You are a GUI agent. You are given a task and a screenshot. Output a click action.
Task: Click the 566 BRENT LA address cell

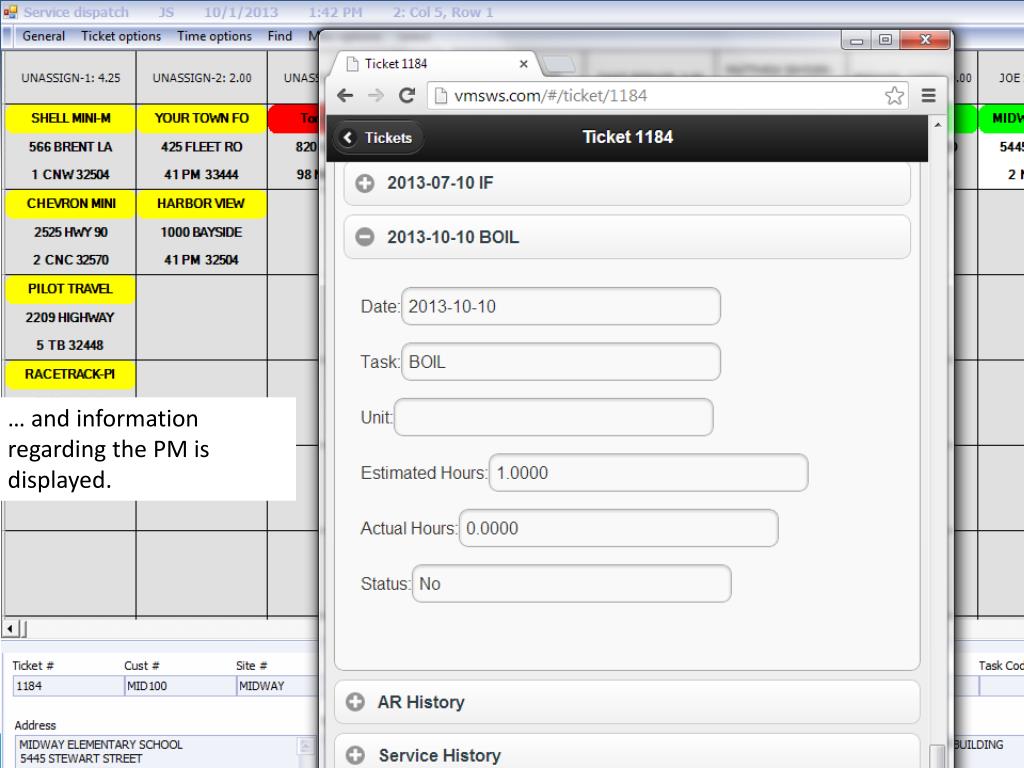71,147
